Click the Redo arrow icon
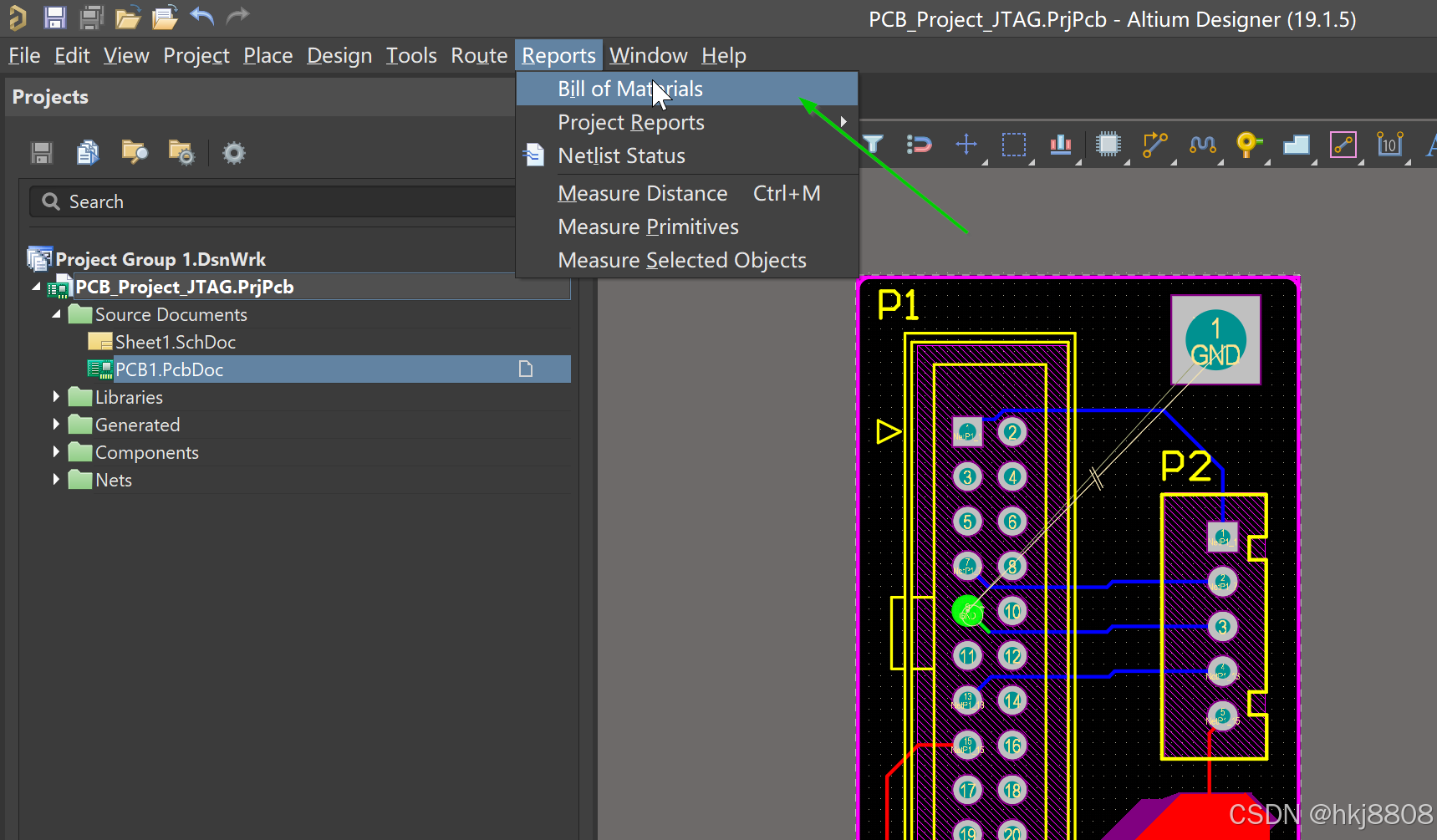Viewport: 1437px width, 840px height. (238, 16)
